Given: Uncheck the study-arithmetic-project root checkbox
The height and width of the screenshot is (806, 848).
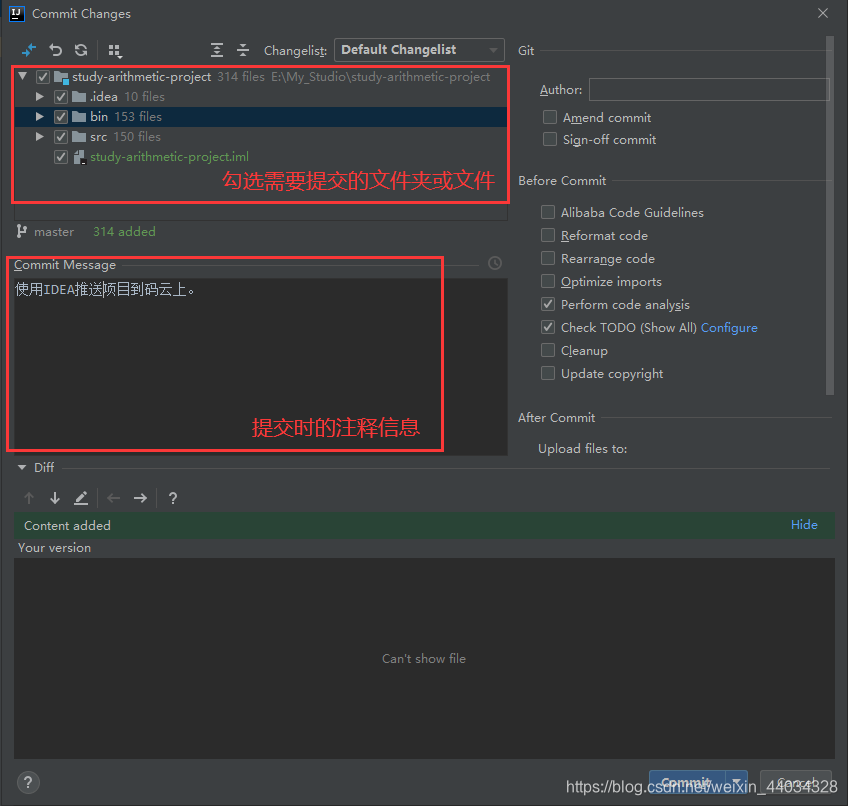Looking at the screenshot, I should [43, 77].
